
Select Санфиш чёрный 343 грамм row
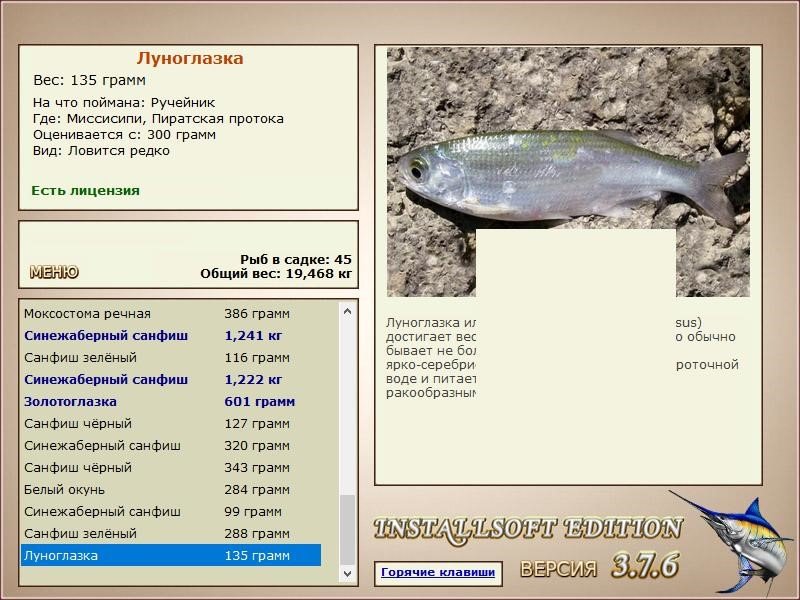[171, 467]
